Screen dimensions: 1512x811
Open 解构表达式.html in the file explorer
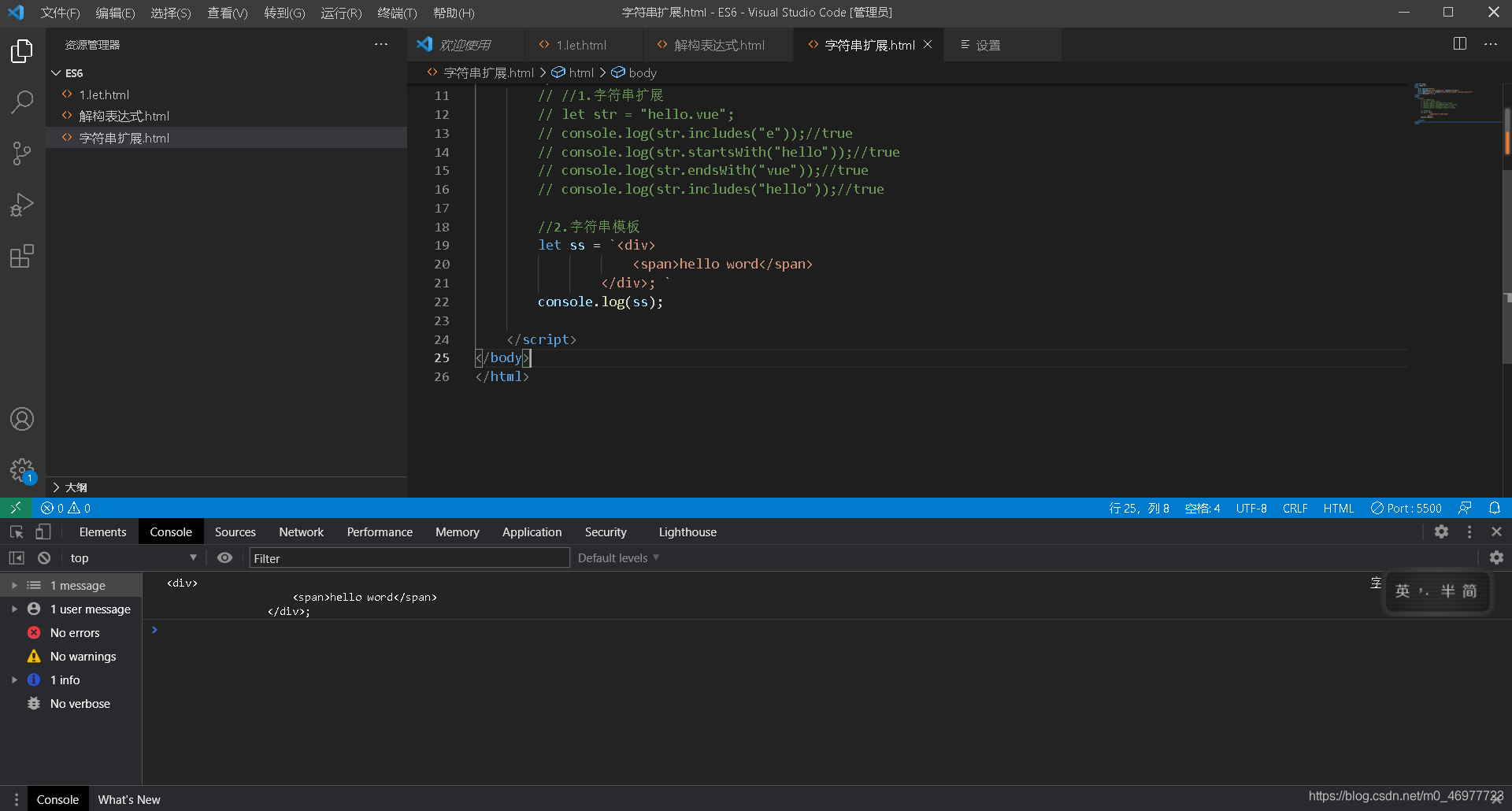pyautogui.click(x=227, y=116)
